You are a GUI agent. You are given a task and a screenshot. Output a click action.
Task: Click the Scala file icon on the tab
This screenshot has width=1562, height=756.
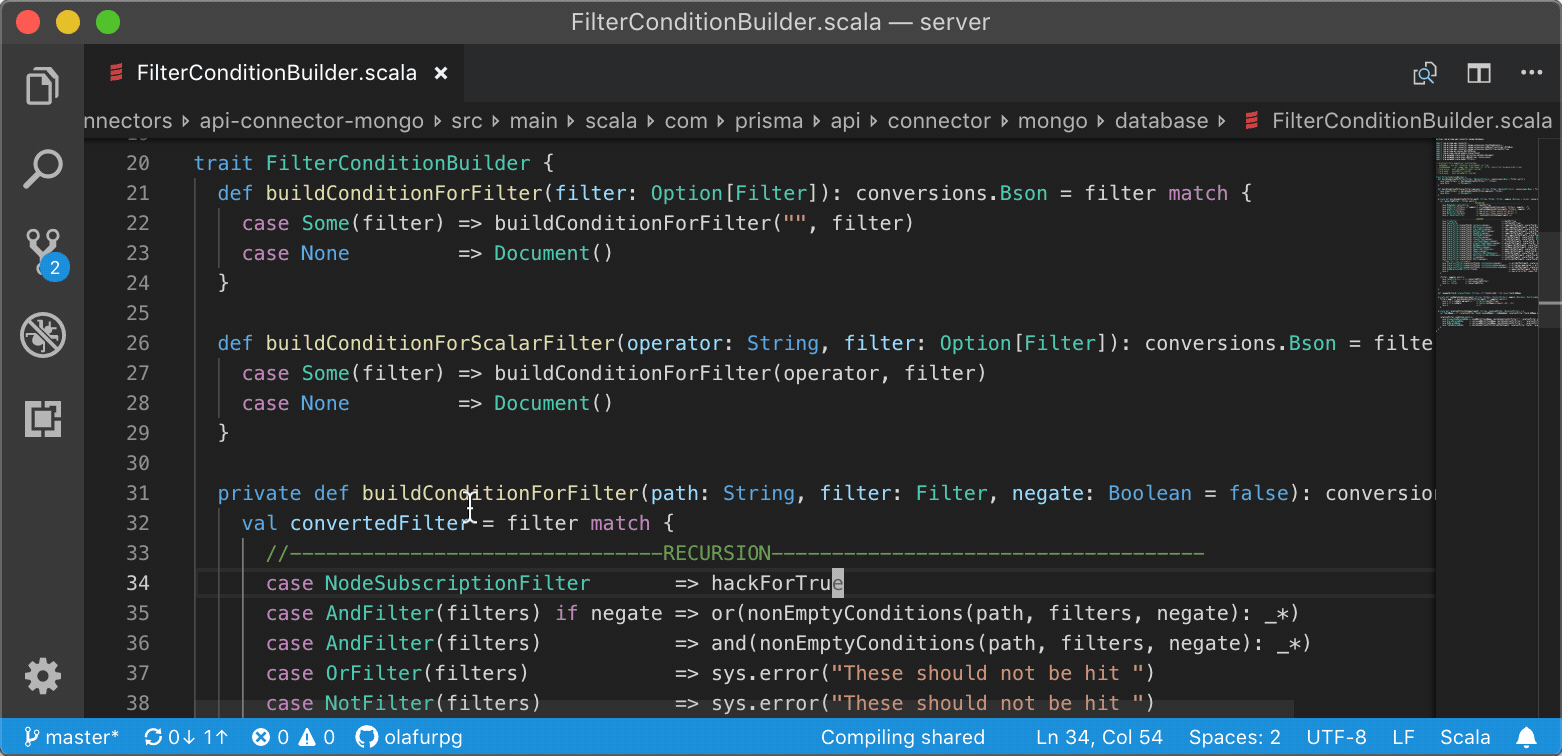point(116,73)
